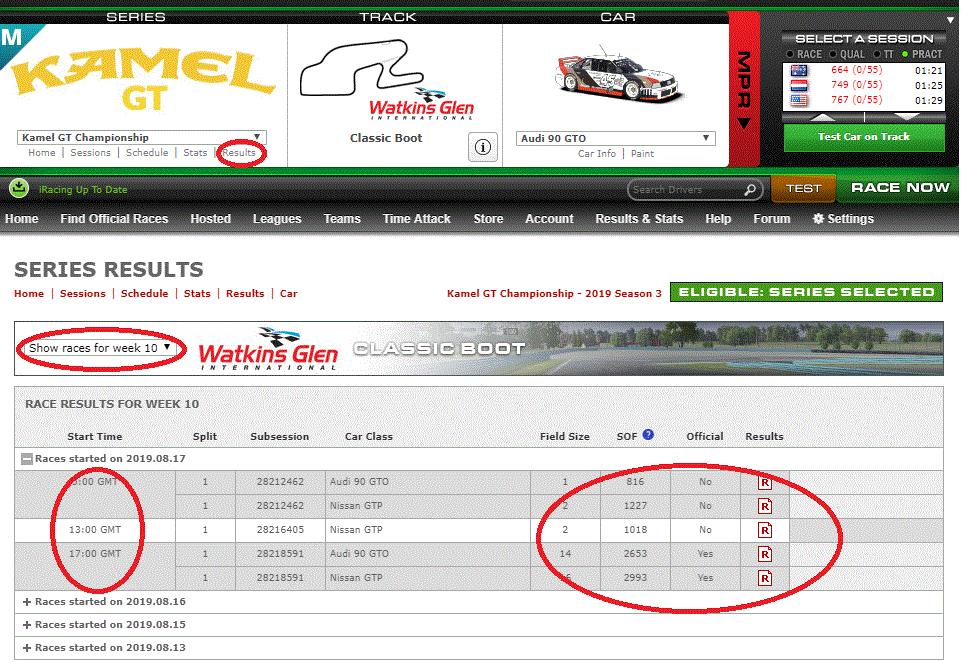Click red Car link in Series Results
Viewport: 963px width, 663px height.
(x=289, y=293)
